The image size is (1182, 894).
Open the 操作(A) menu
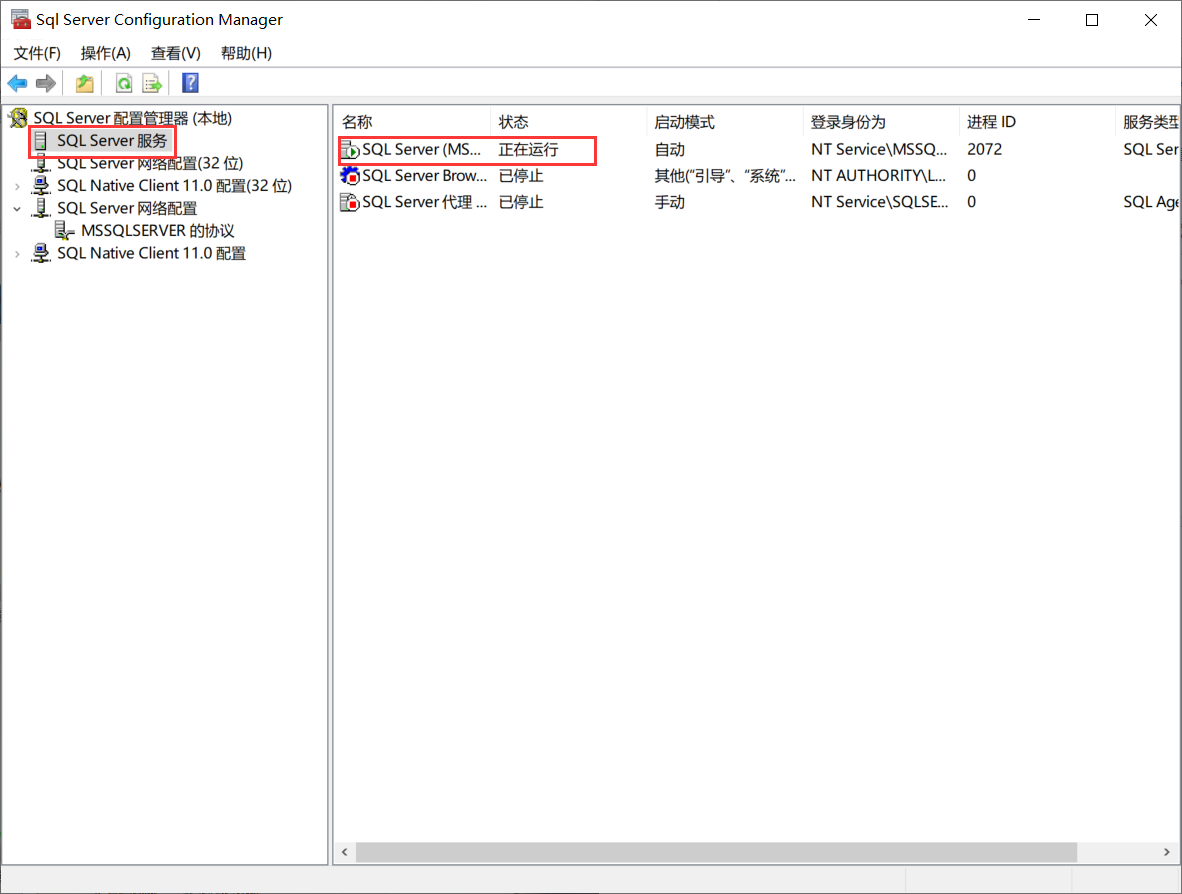(105, 53)
